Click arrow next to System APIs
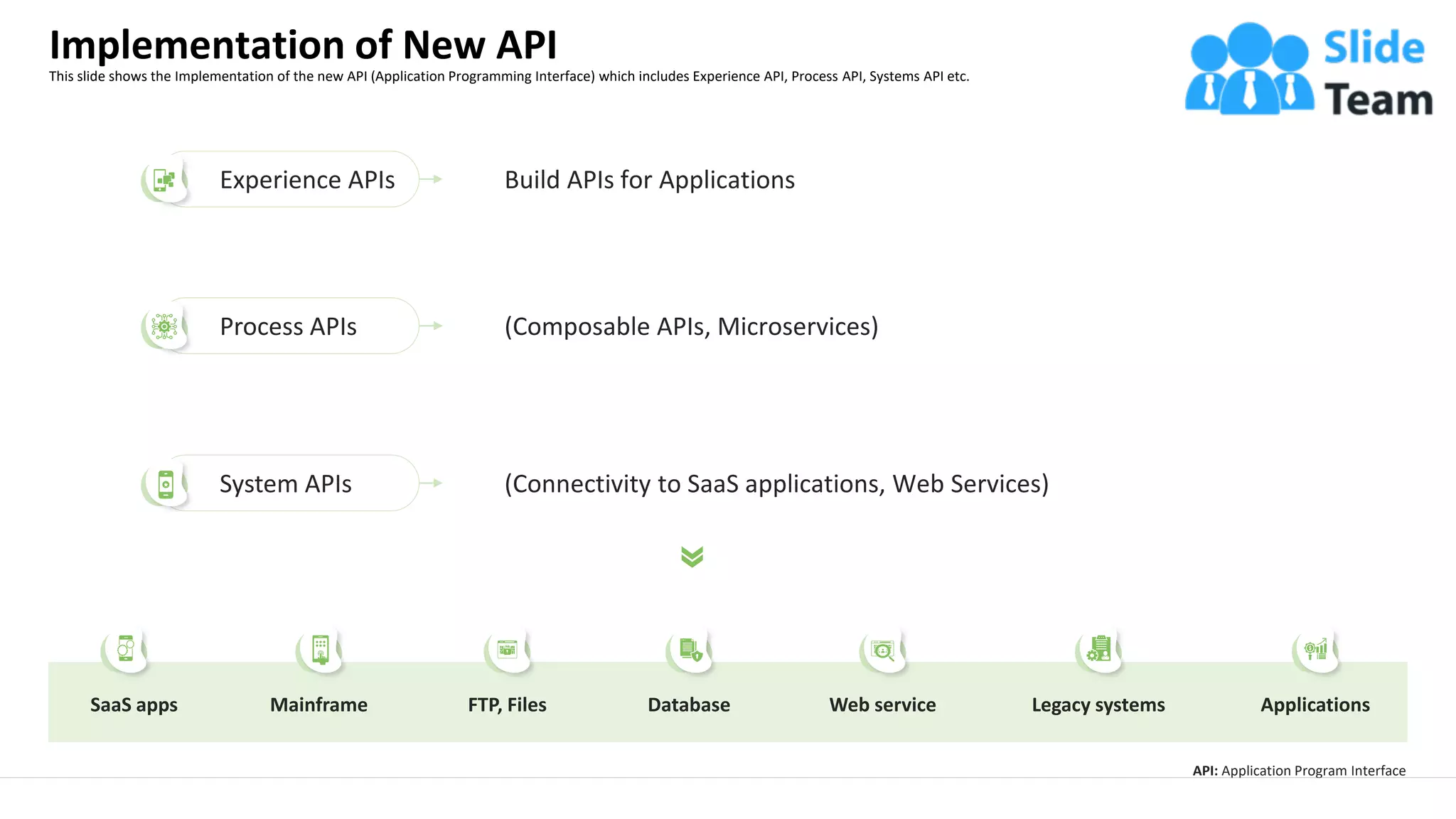This screenshot has height=819, width=1456. click(431, 483)
